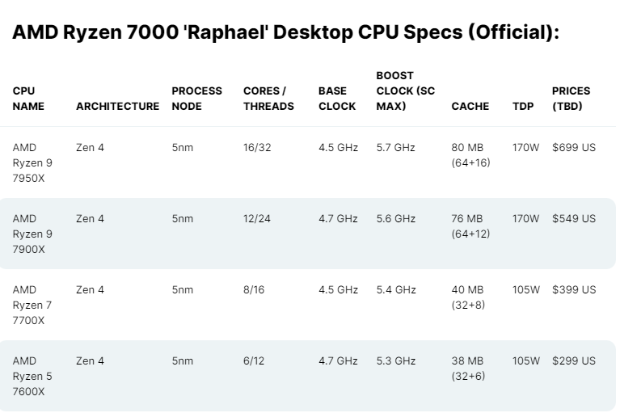
Task: Click the CACHE column header
Action: click(x=470, y=106)
